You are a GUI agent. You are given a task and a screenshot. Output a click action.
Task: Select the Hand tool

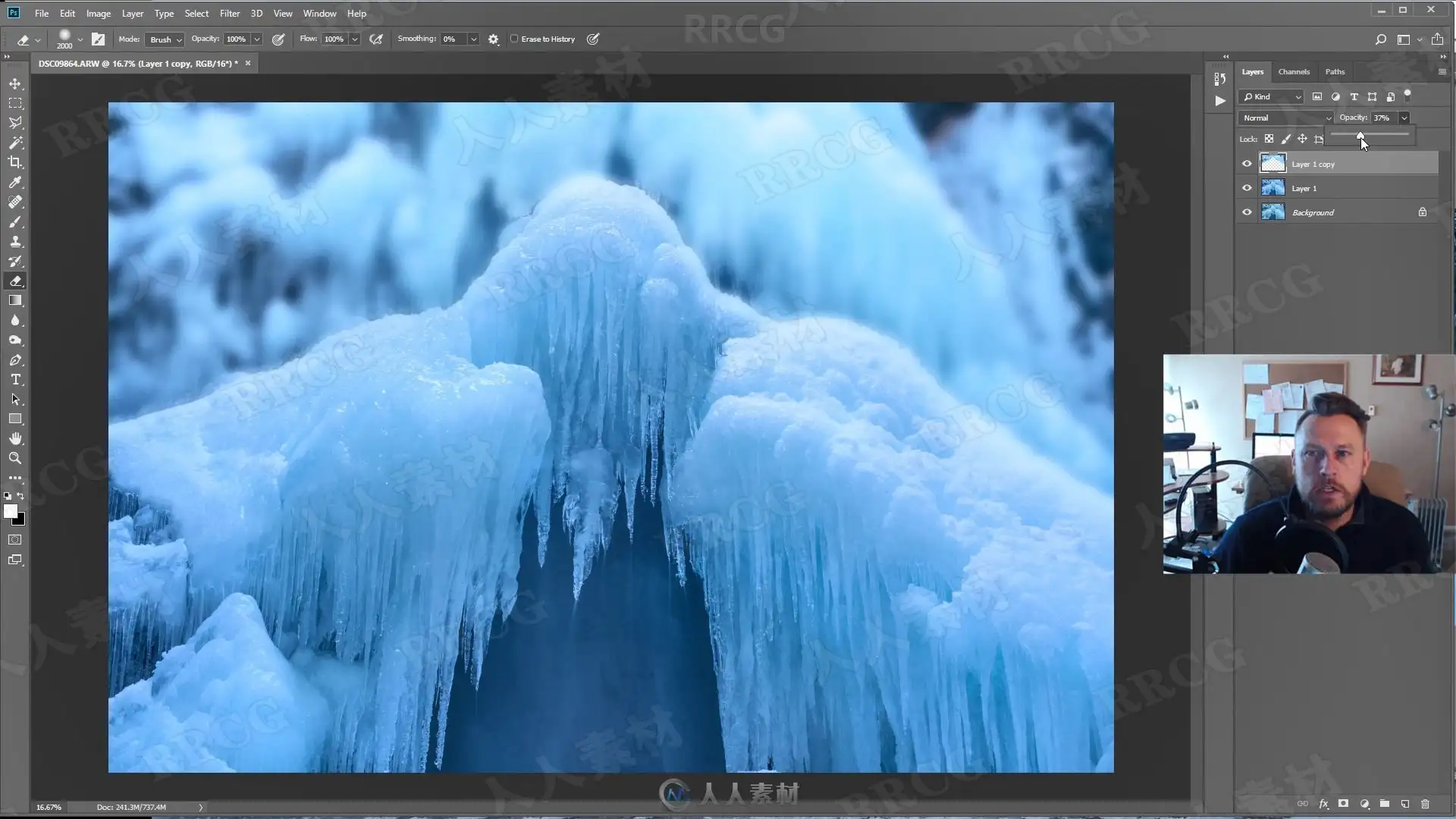(15, 438)
